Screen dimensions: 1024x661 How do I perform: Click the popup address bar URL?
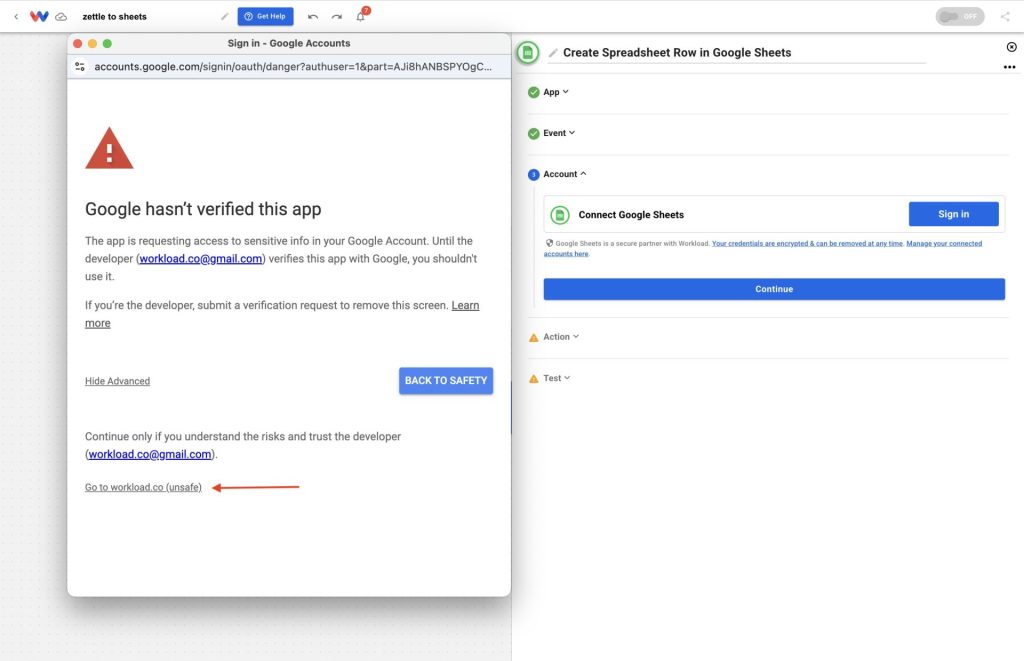pos(293,67)
